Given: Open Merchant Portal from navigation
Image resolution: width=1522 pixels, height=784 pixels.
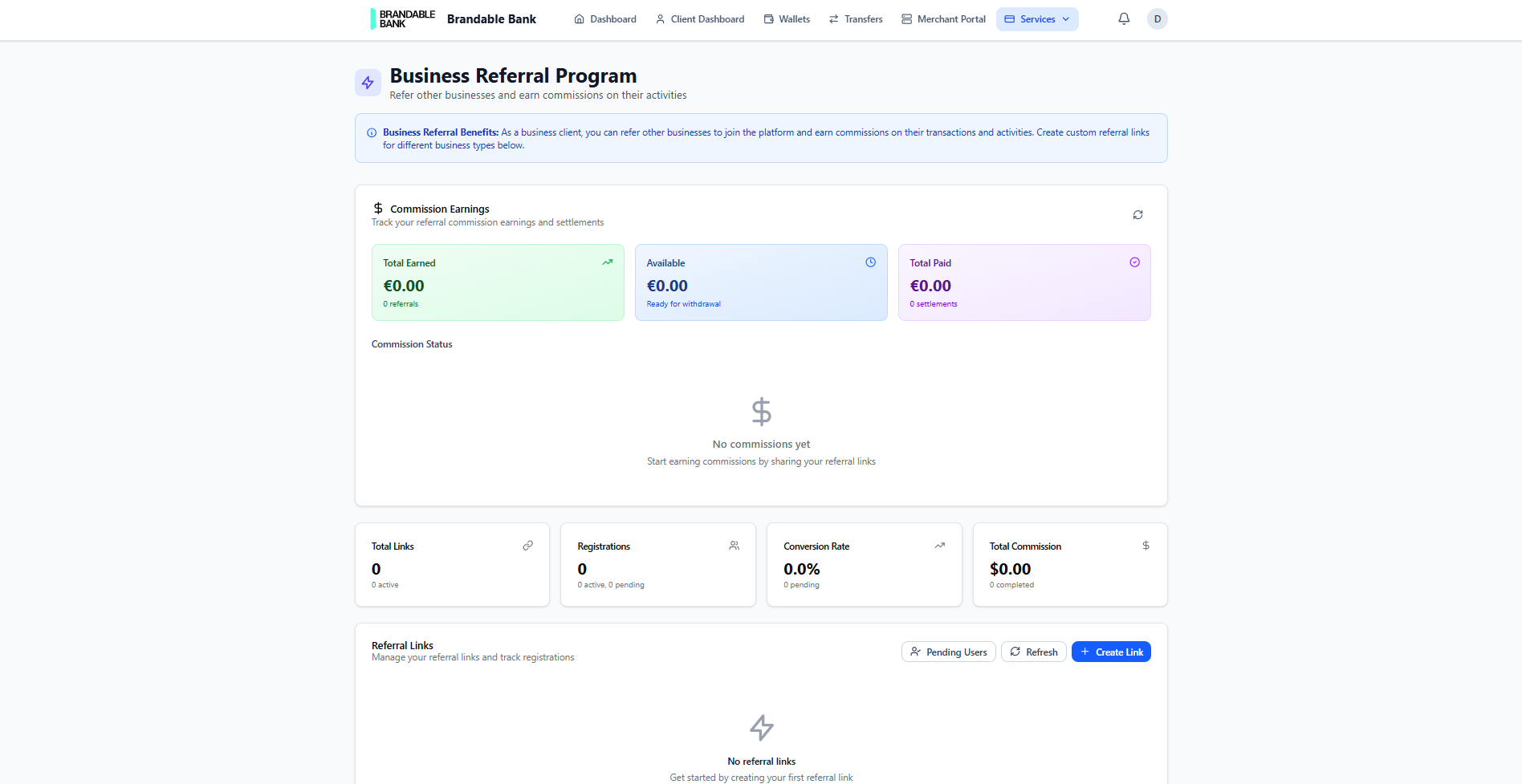Looking at the screenshot, I should 943,19.
